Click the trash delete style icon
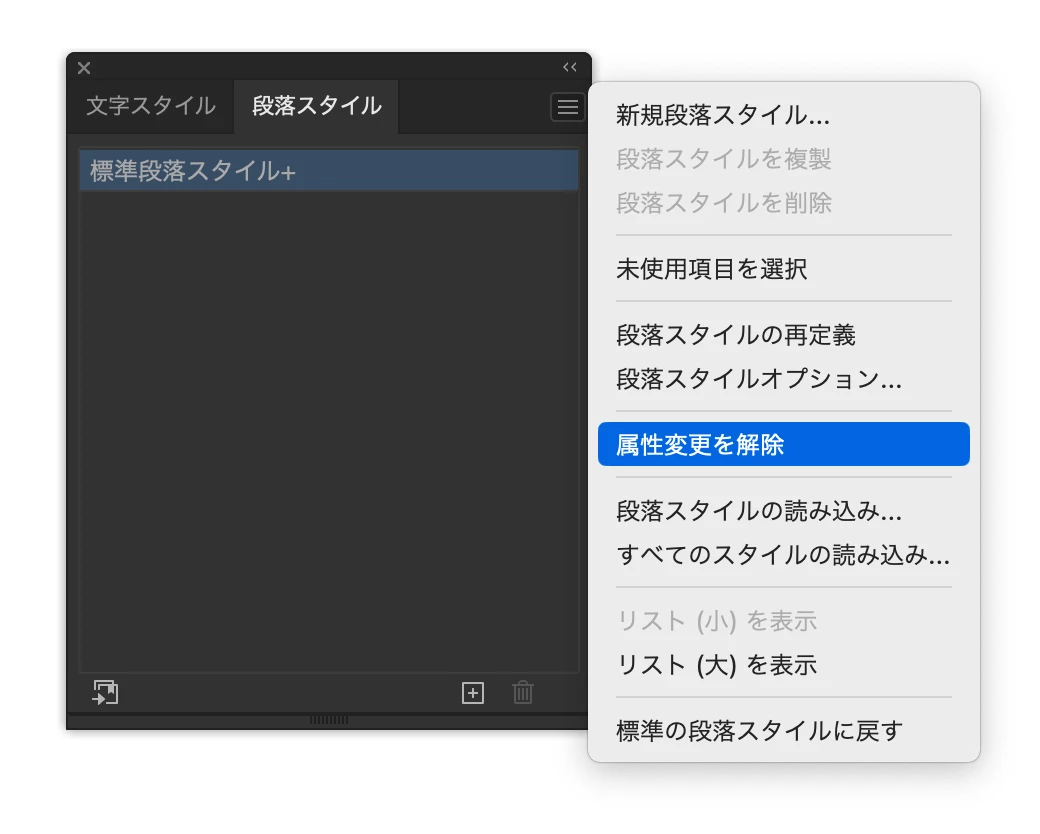 523,693
